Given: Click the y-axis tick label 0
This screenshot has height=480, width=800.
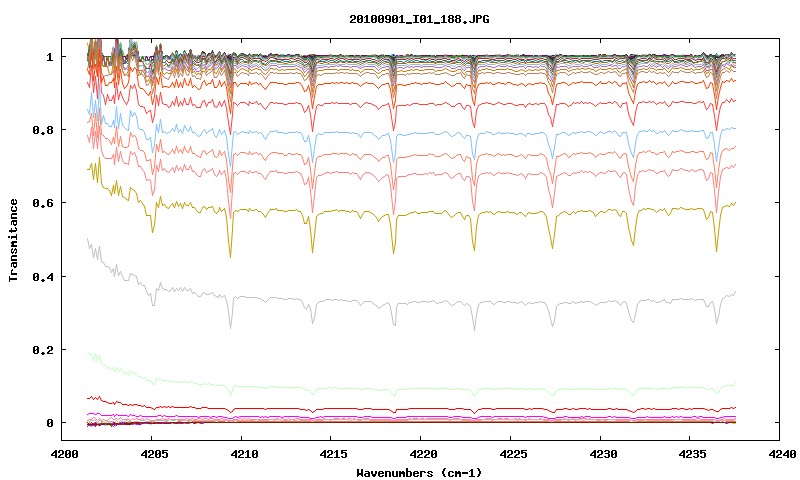Looking at the screenshot, I should click(x=49, y=423).
